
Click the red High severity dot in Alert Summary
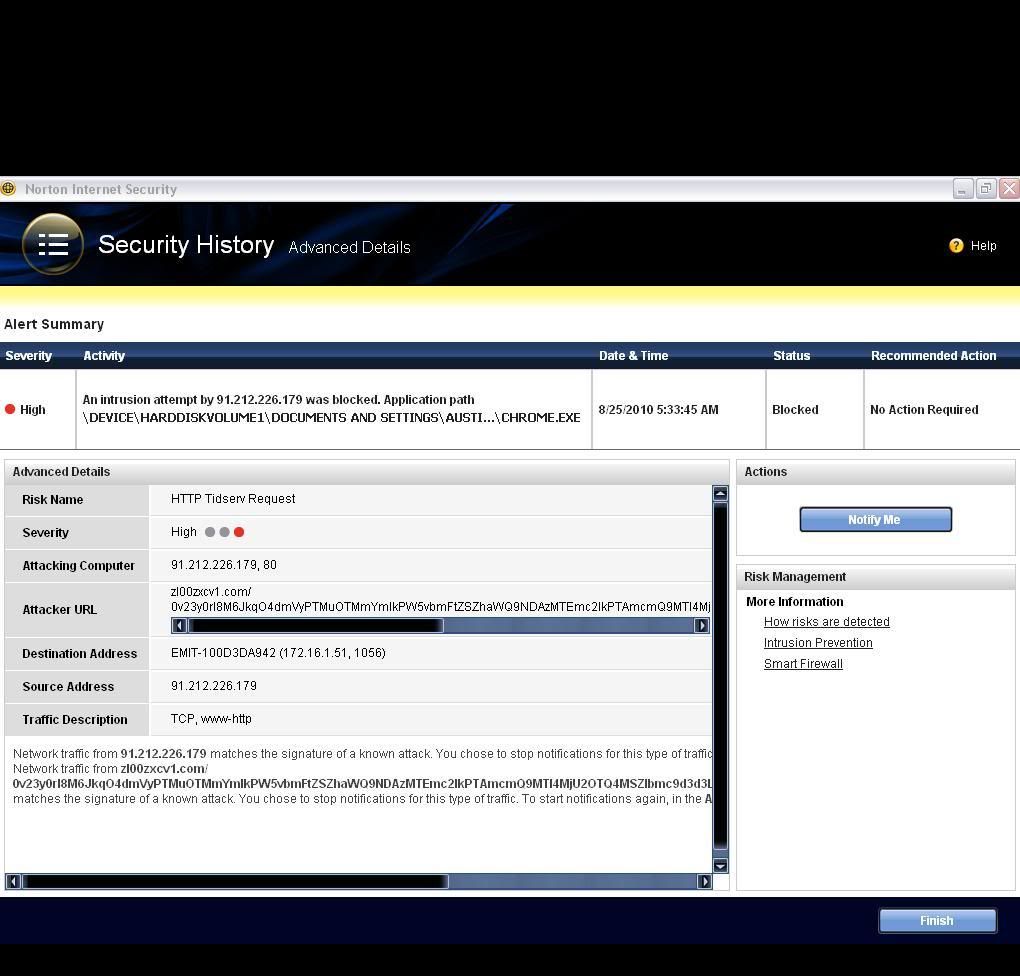click(x=10, y=409)
